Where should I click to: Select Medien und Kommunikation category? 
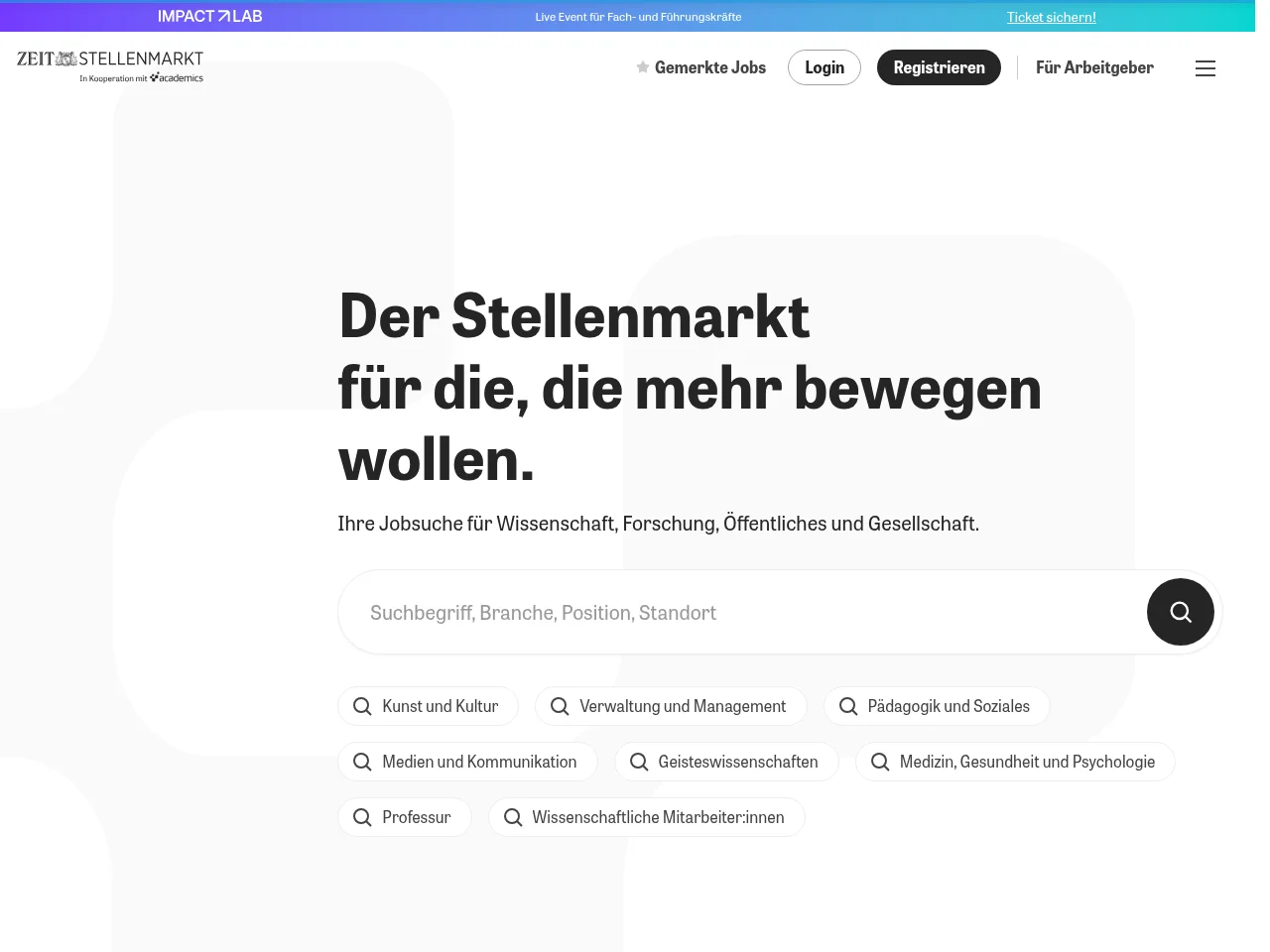467,762
